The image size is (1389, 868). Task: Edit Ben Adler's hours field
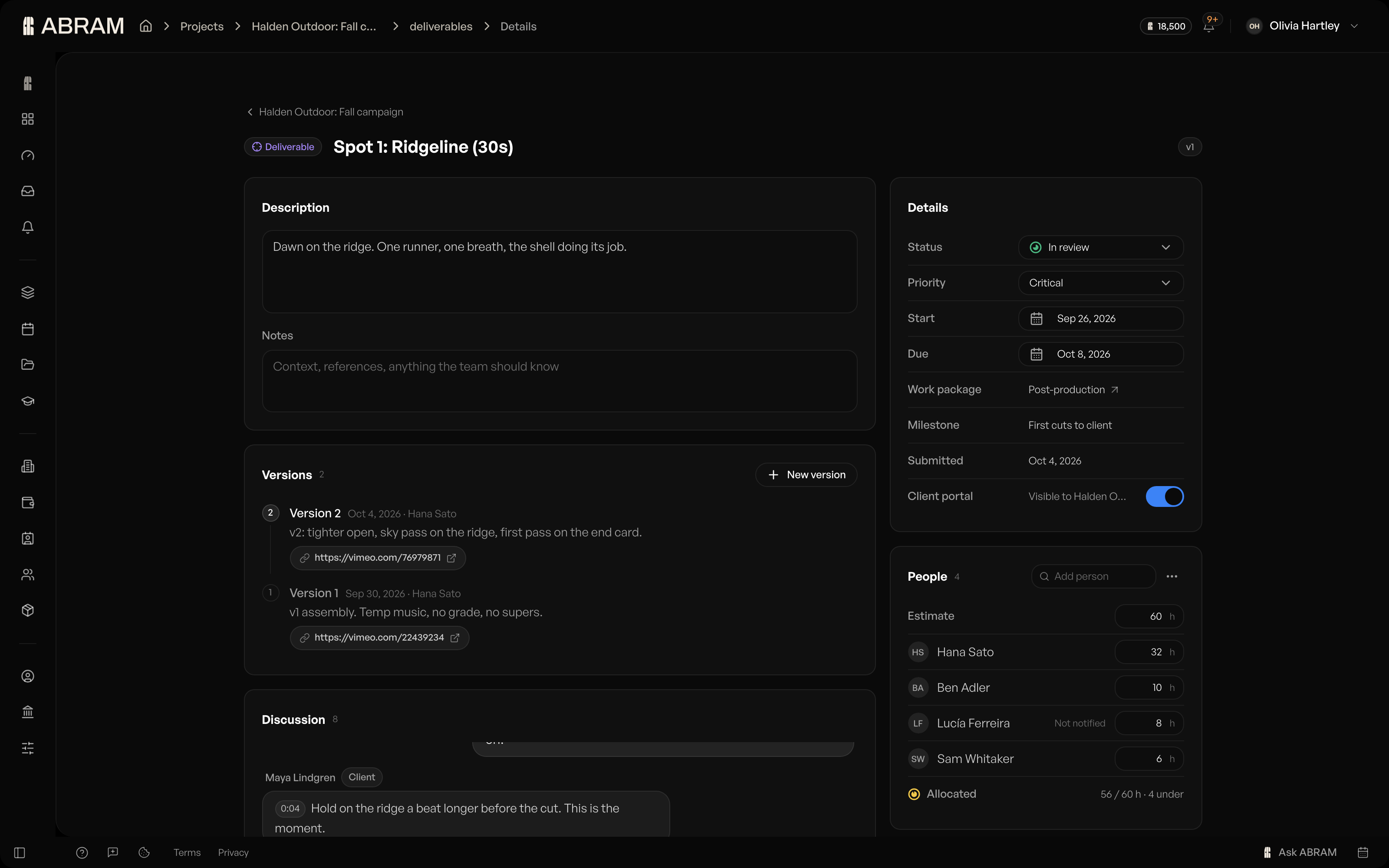click(1149, 688)
